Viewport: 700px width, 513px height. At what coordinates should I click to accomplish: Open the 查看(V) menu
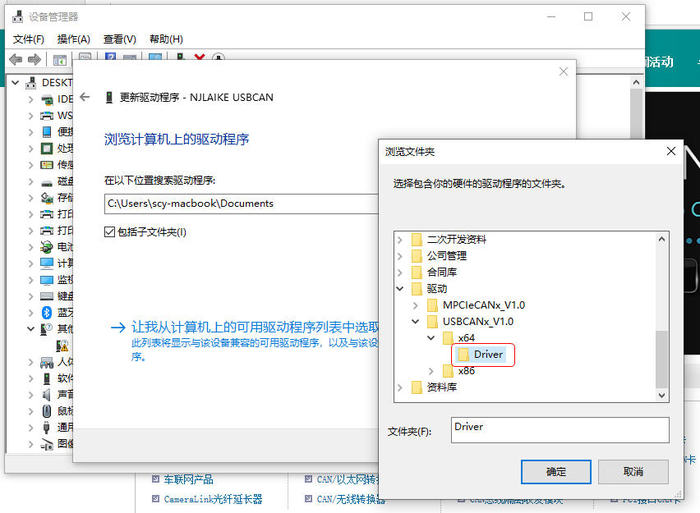(120, 39)
